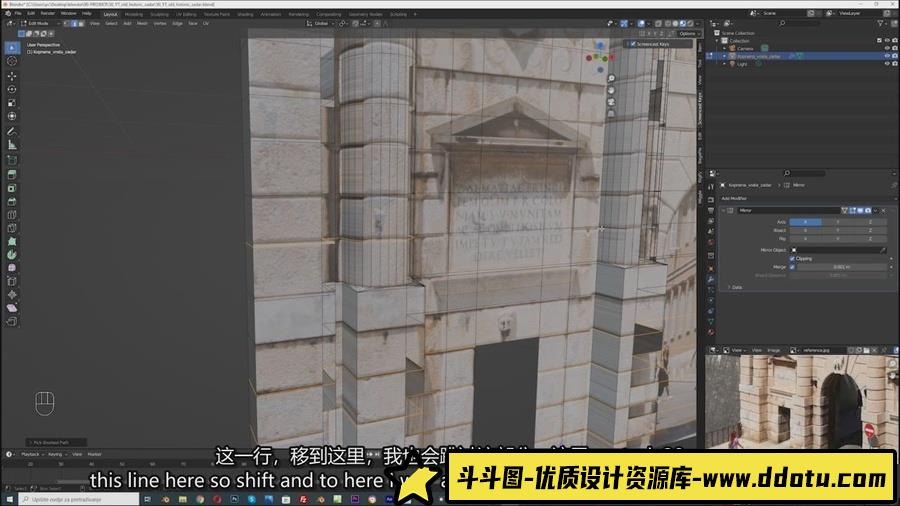This screenshot has width=900, height=506.
Task: Enable edge select mode
Action: click(74, 24)
